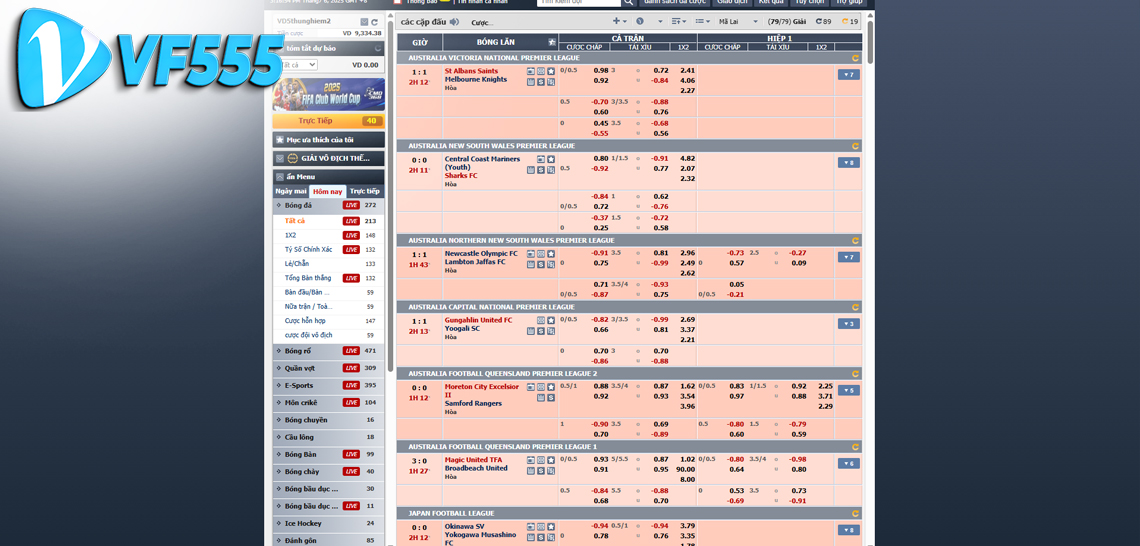Collapse the ẩn Menu panel

(x=329, y=177)
